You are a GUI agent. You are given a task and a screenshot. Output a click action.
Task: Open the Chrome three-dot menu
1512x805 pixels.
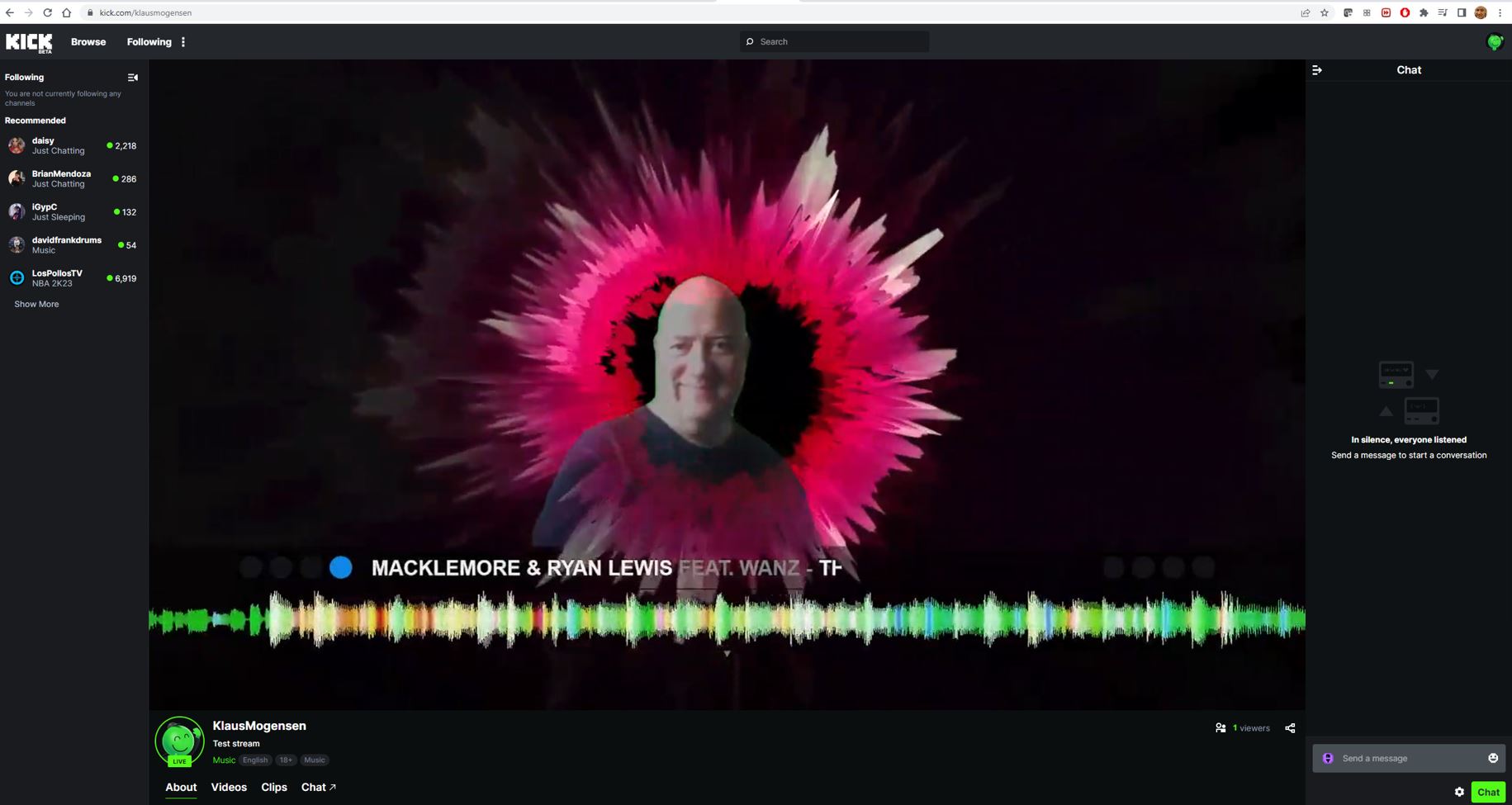point(1500,12)
